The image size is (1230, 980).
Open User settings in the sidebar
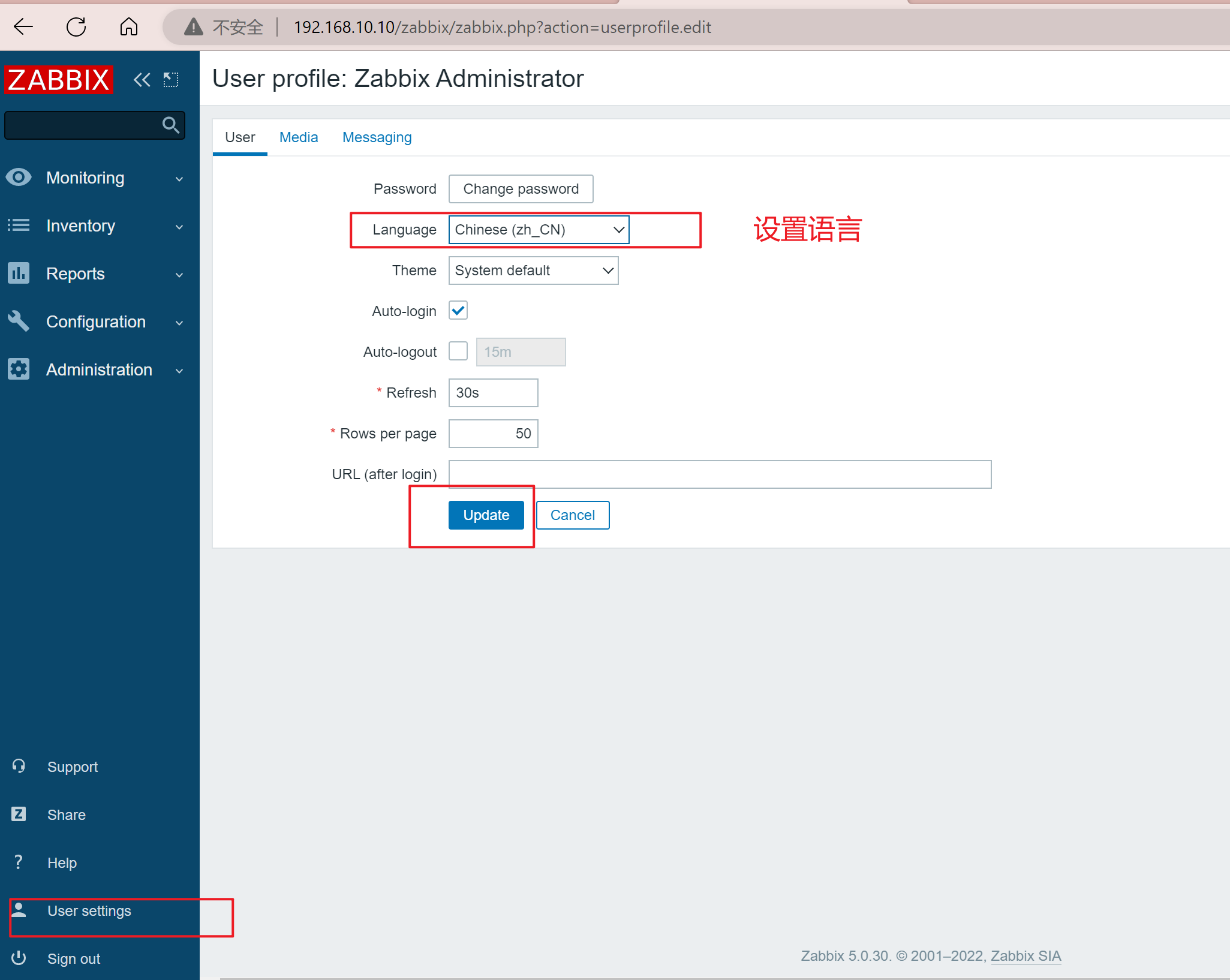(89, 910)
